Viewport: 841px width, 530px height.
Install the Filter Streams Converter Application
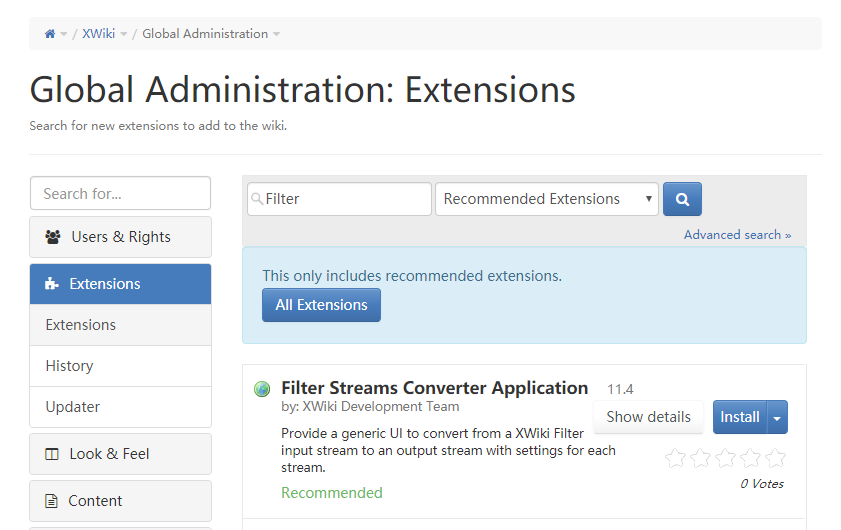point(739,417)
